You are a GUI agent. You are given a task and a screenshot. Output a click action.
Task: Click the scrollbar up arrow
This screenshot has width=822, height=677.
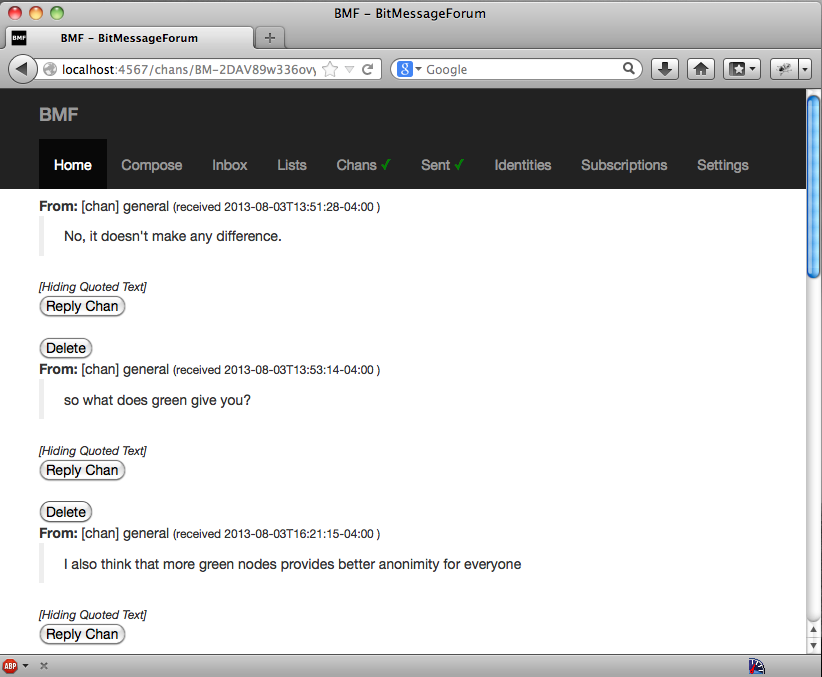tap(813, 629)
